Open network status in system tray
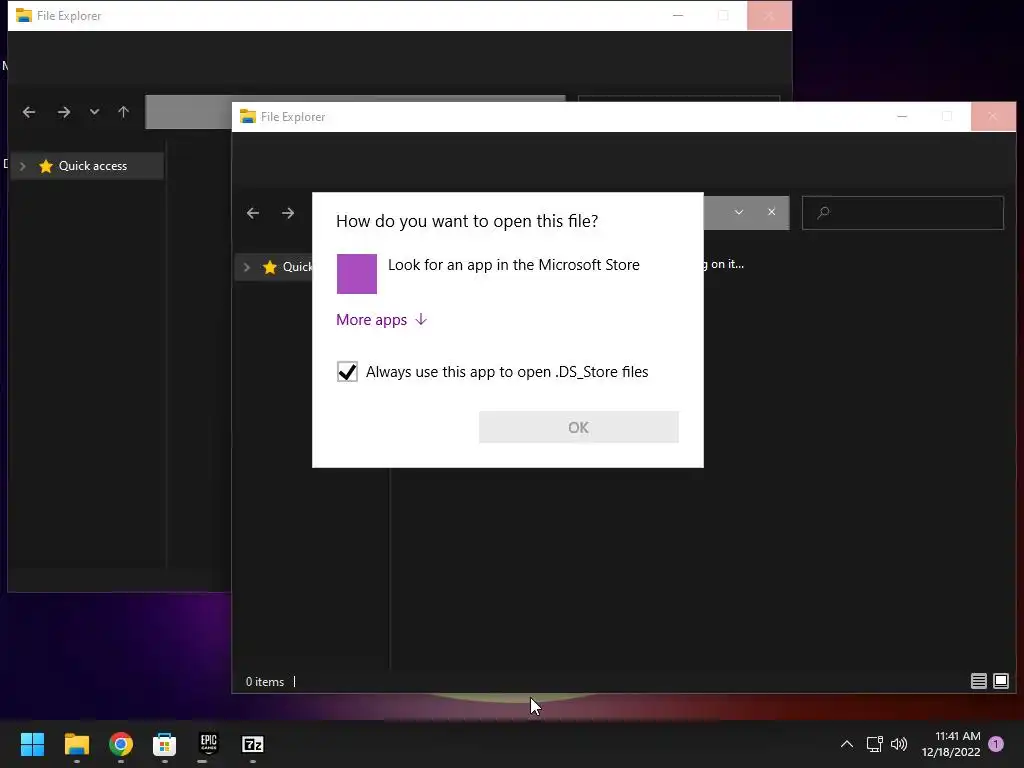 coord(874,744)
